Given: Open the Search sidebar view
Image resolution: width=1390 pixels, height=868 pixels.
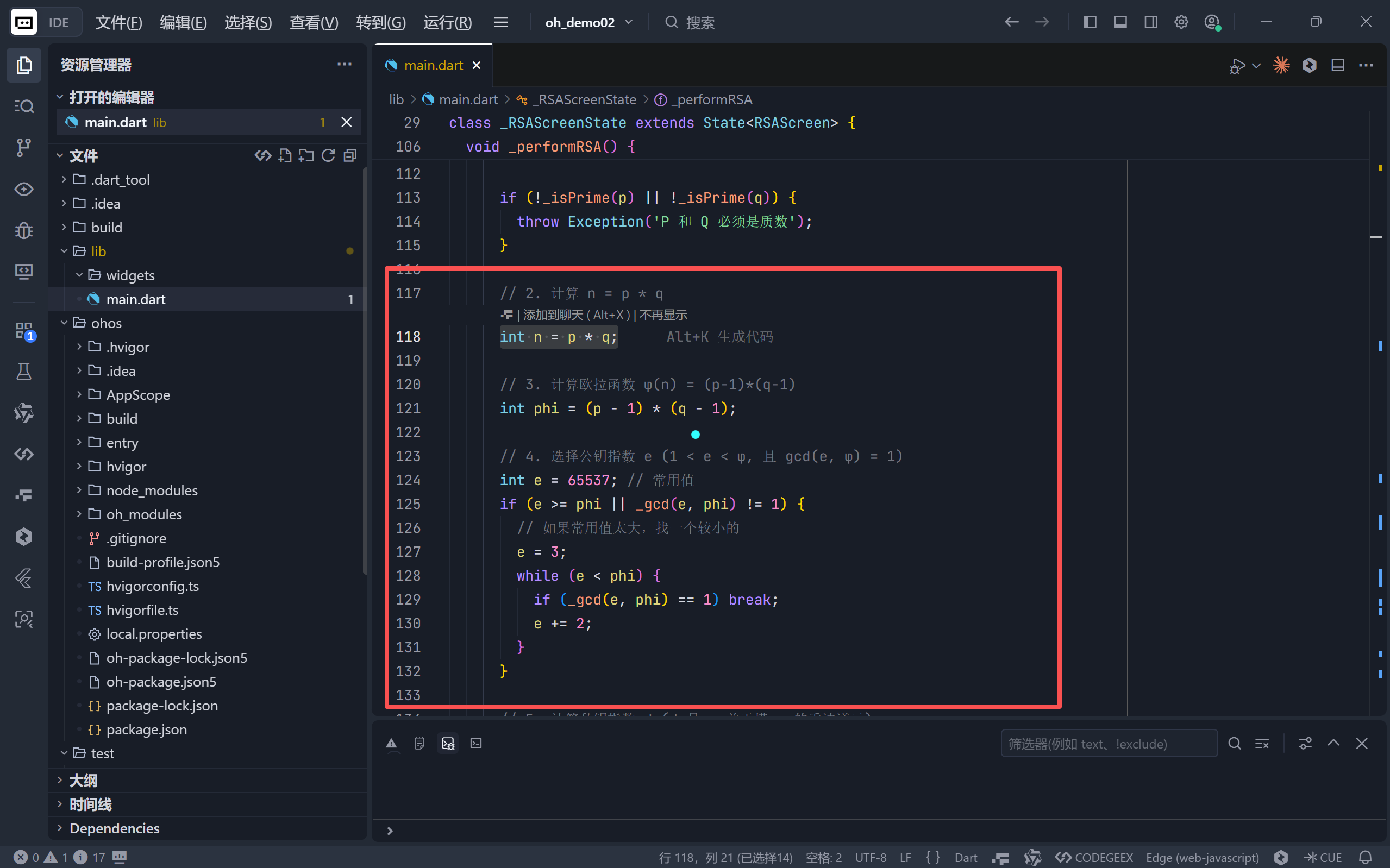Looking at the screenshot, I should click(x=23, y=106).
